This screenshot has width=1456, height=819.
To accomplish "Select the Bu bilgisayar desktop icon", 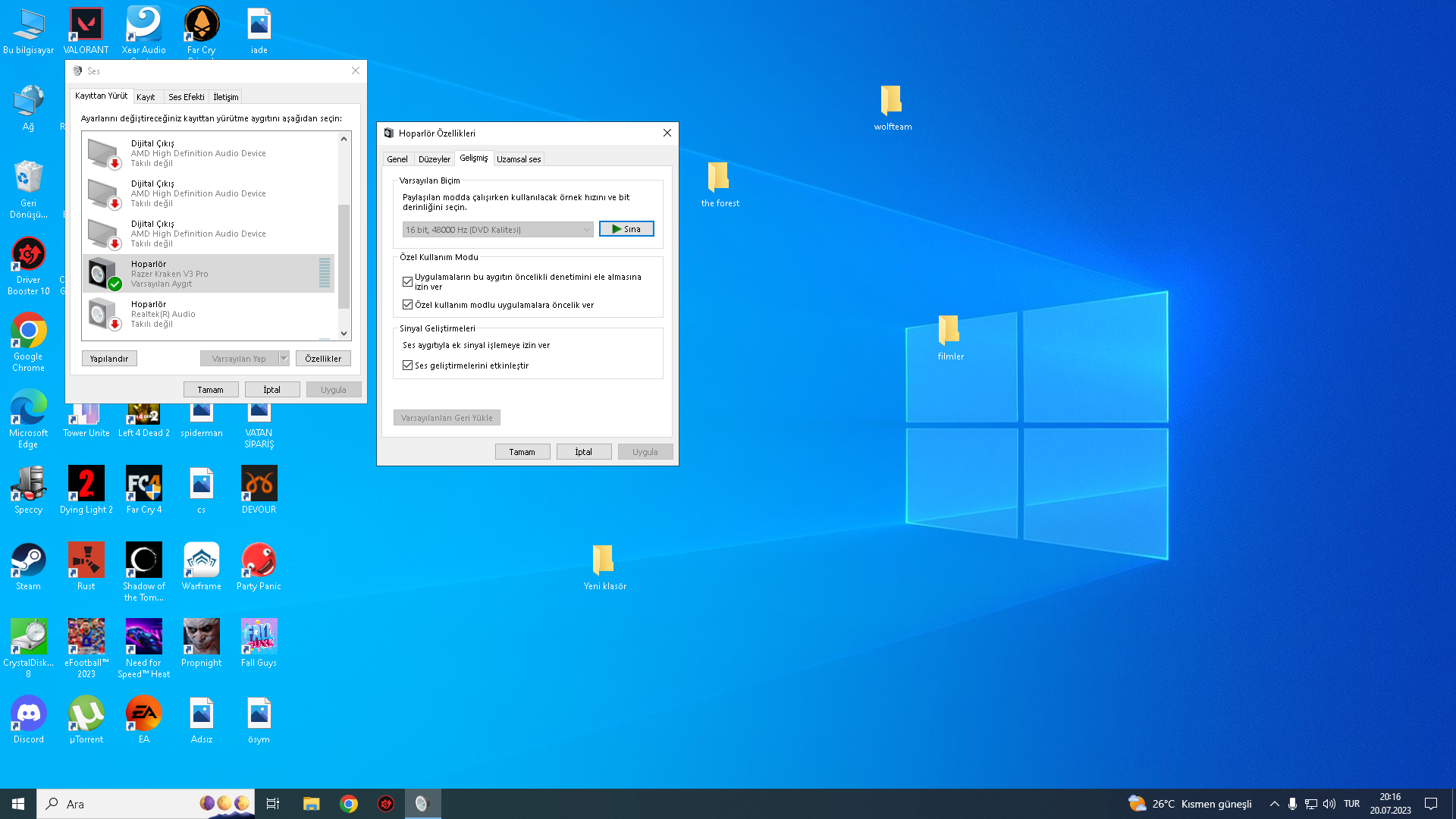I will point(29,30).
